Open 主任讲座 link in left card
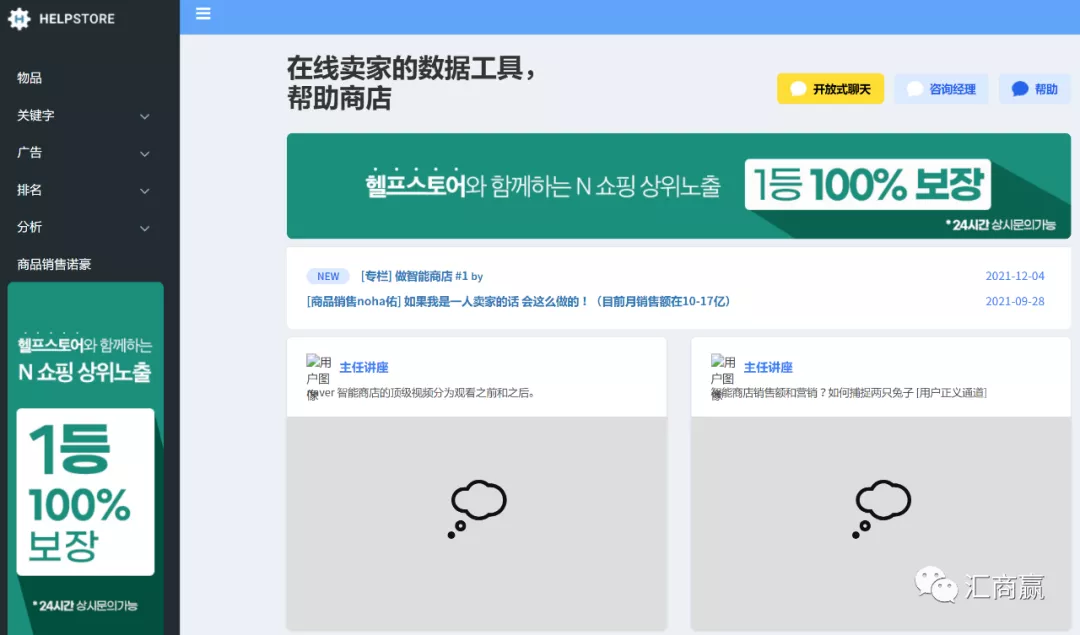 [x=364, y=367]
